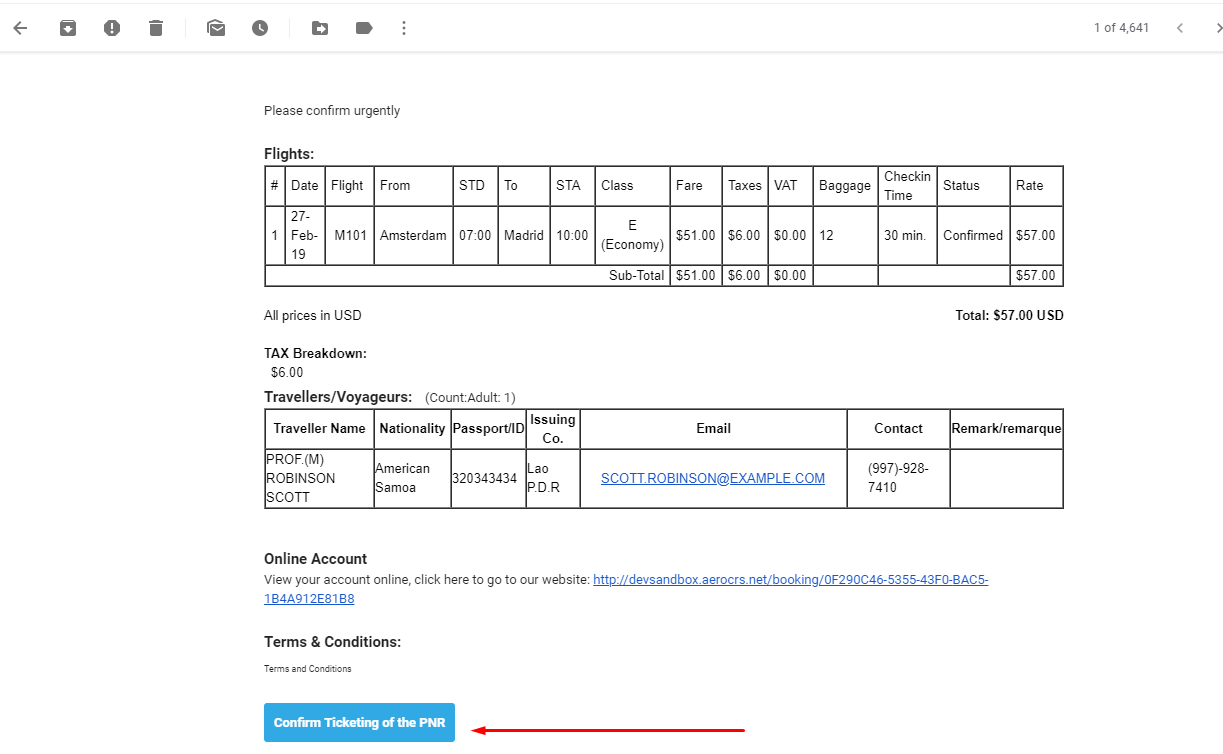Snooze this email with clock icon
The width and height of the screenshot is (1223, 754).
point(260,28)
